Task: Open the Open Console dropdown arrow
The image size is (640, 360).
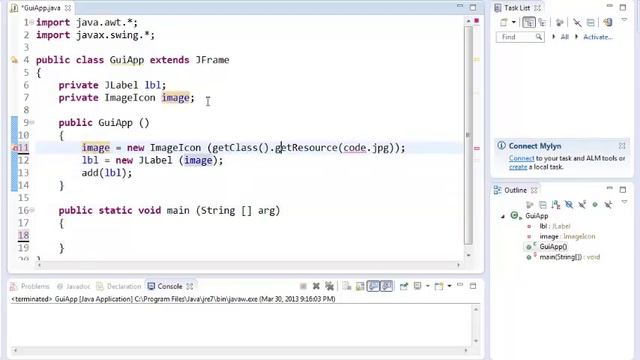Action: tap(449, 286)
